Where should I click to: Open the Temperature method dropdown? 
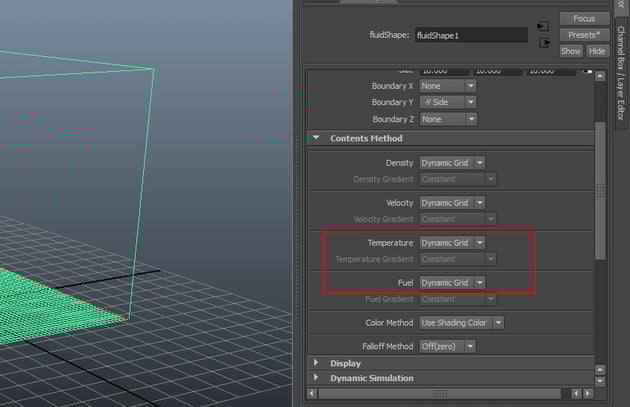pyautogui.click(x=452, y=242)
